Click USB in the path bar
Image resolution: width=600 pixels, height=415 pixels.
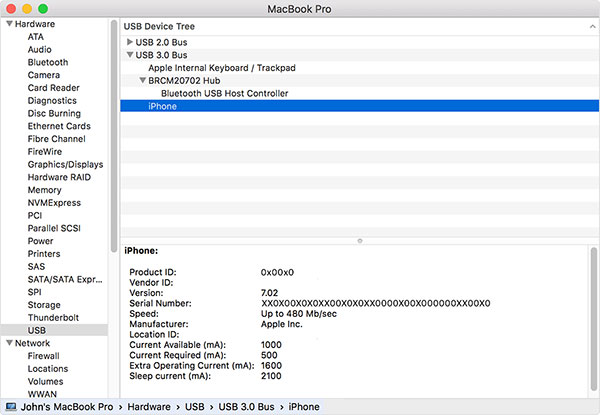(194, 407)
